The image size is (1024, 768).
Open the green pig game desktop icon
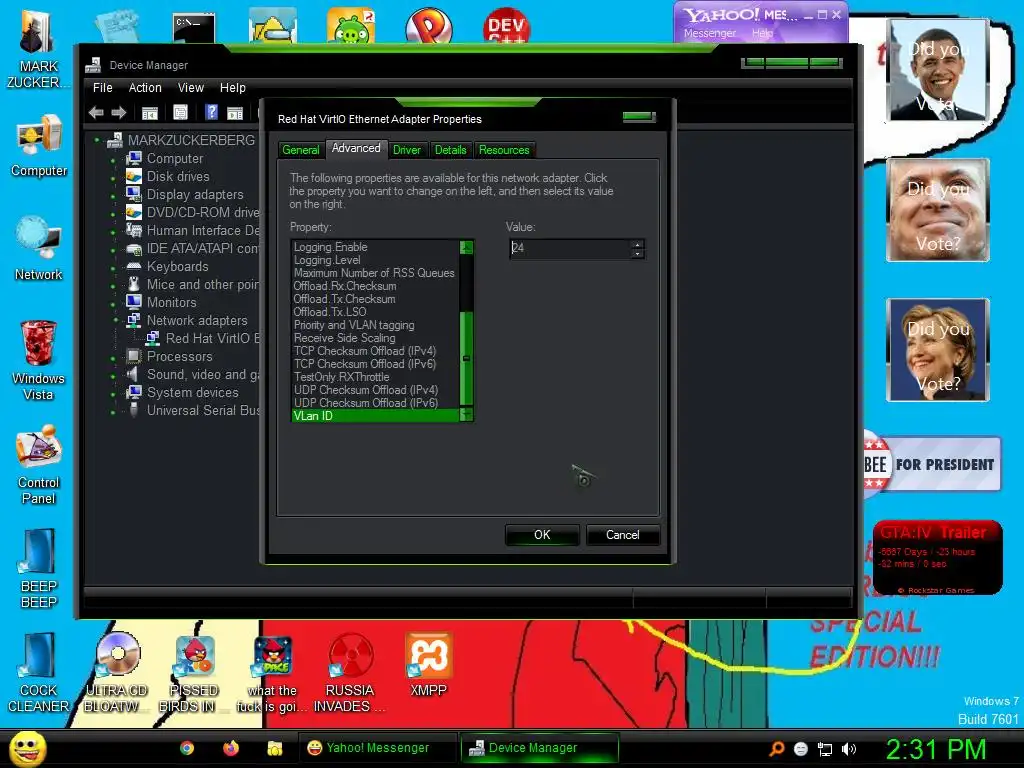[350, 26]
